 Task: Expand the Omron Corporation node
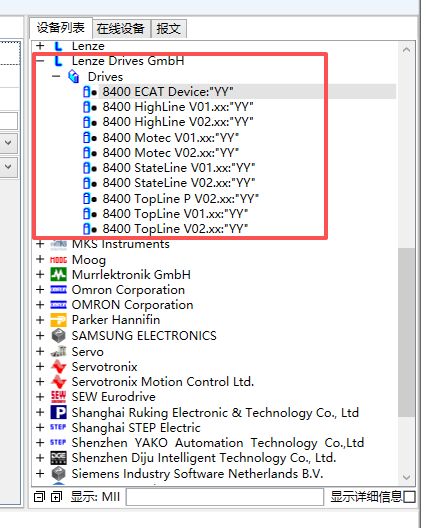coord(40,290)
